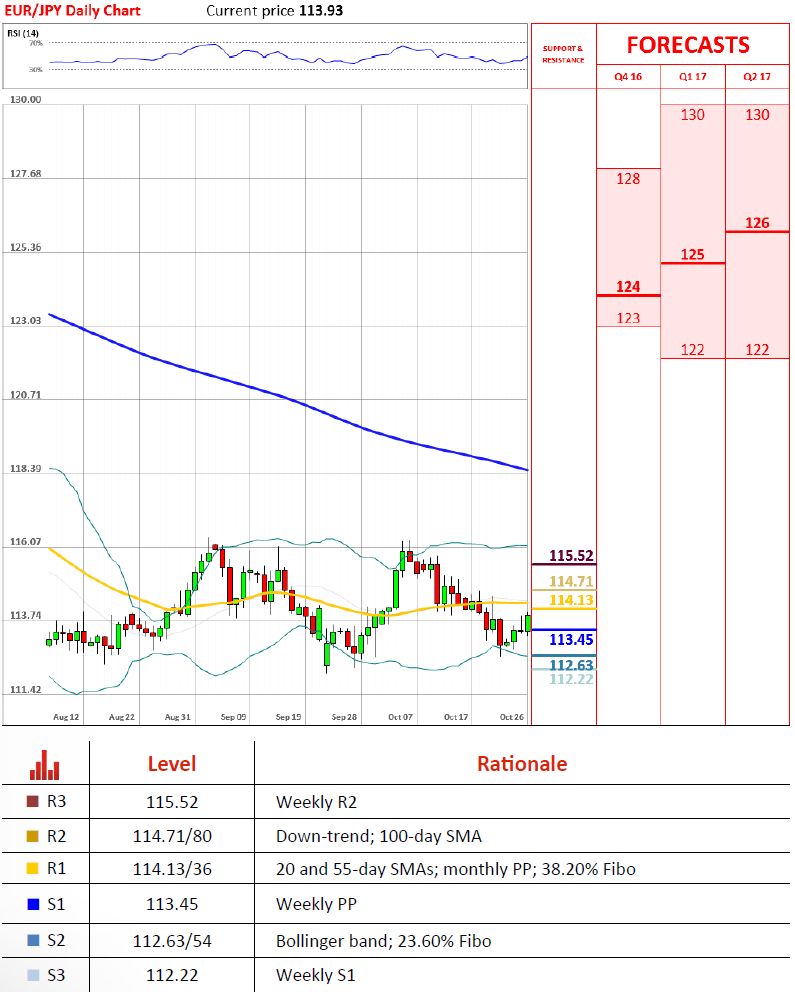Click the 115.52 resistance level marker

pos(570,556)
